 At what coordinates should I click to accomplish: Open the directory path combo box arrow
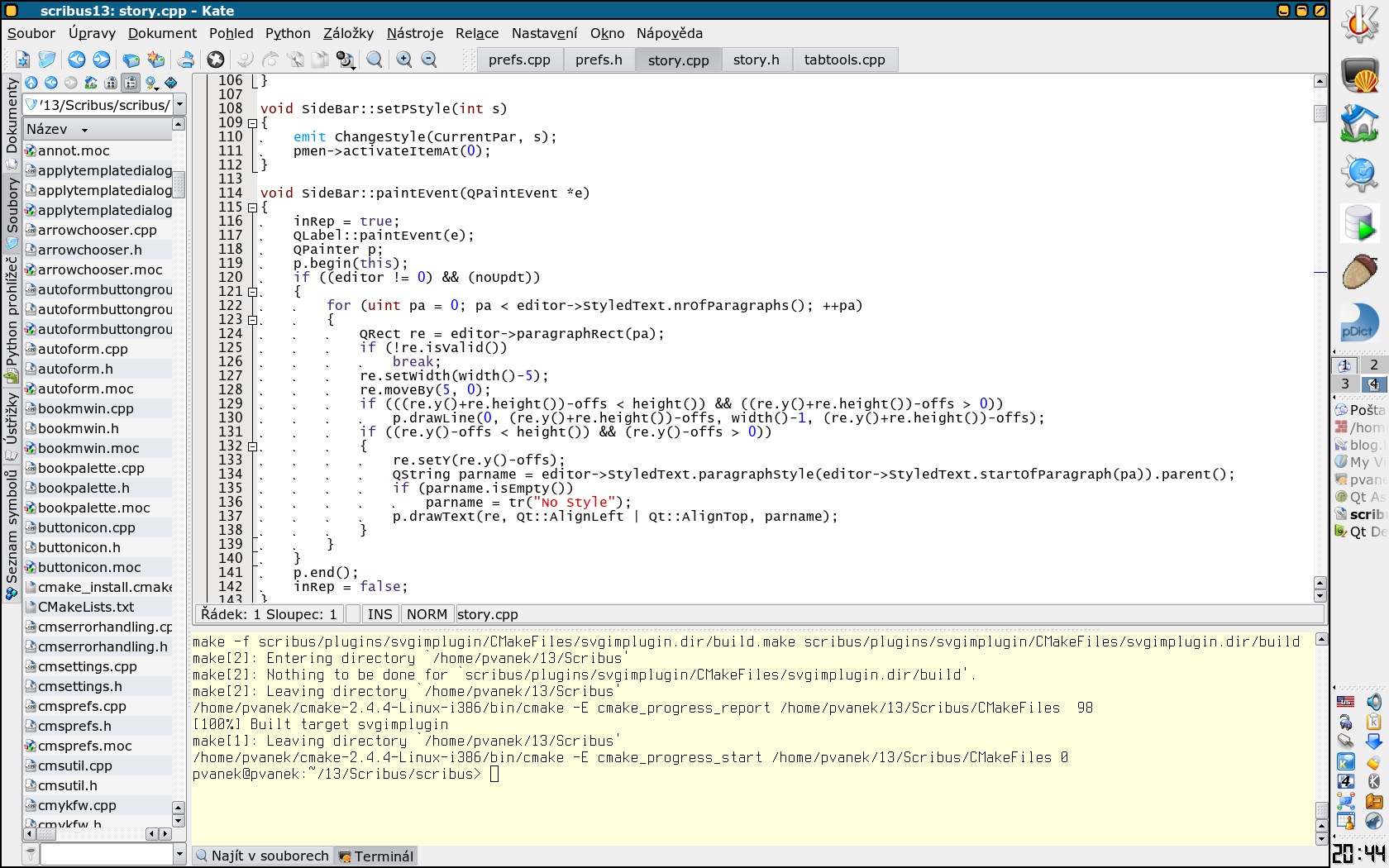click(x=179, y=104)
